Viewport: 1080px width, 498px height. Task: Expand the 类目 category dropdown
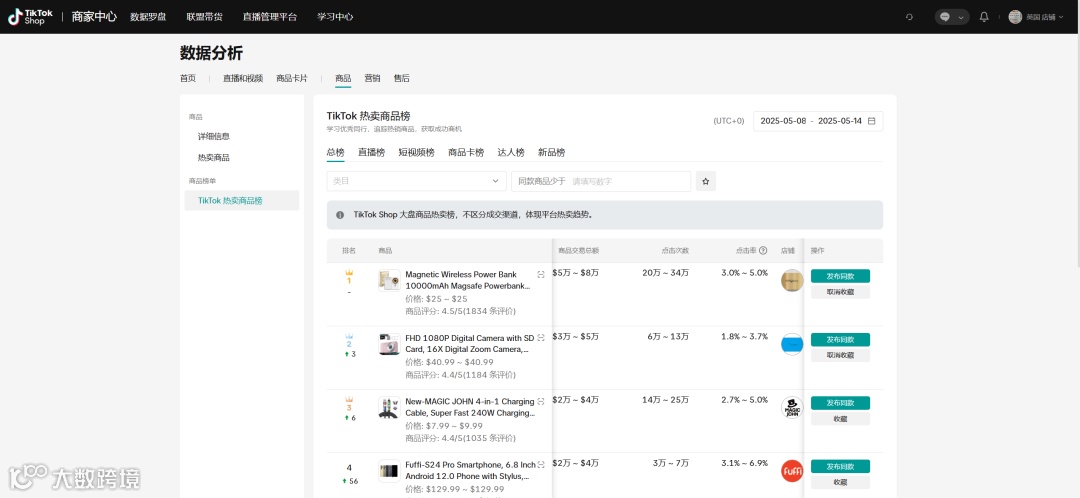click(417, 181)
